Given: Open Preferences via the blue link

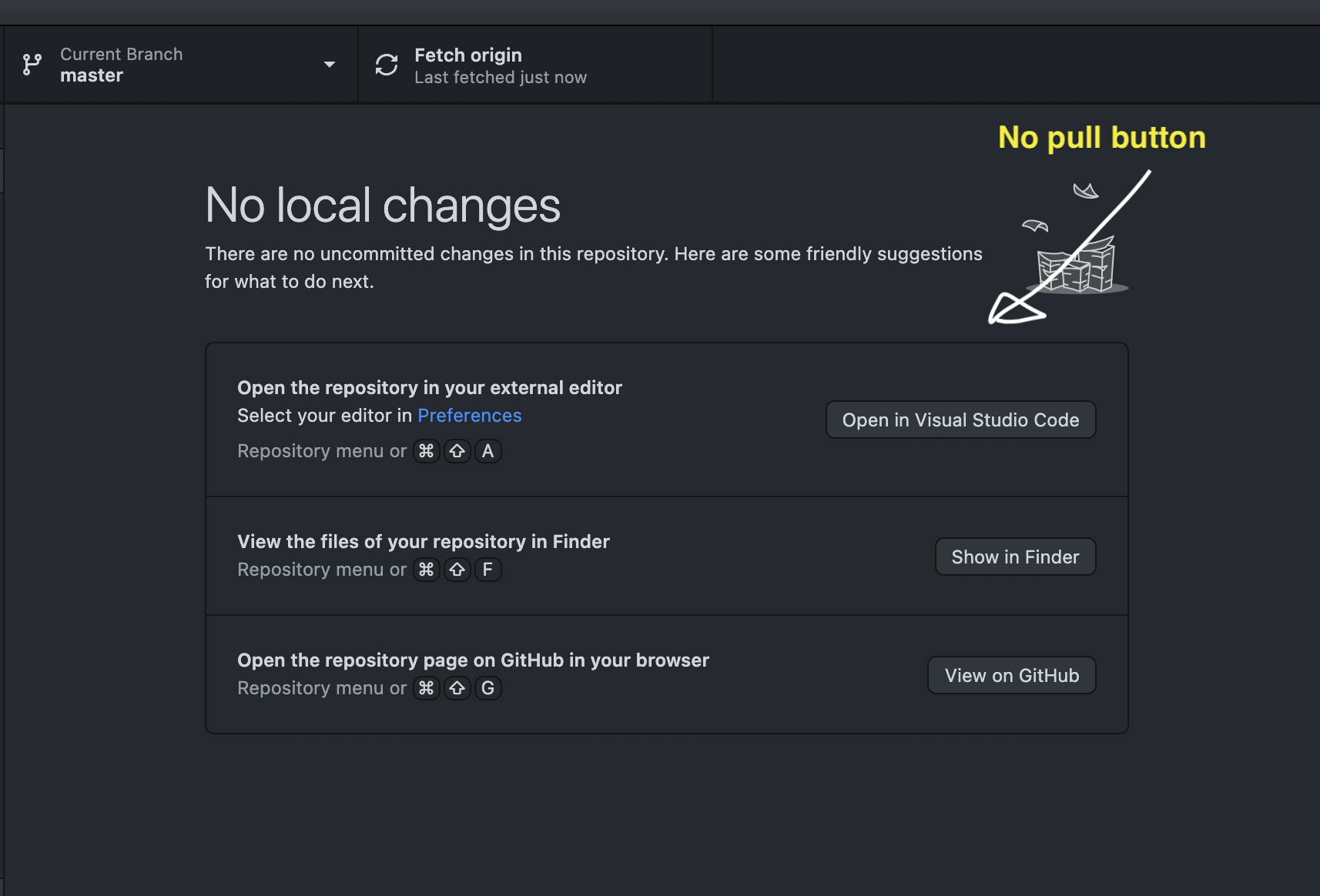Looking at the screenshot, I should click(x=470, y=415).
